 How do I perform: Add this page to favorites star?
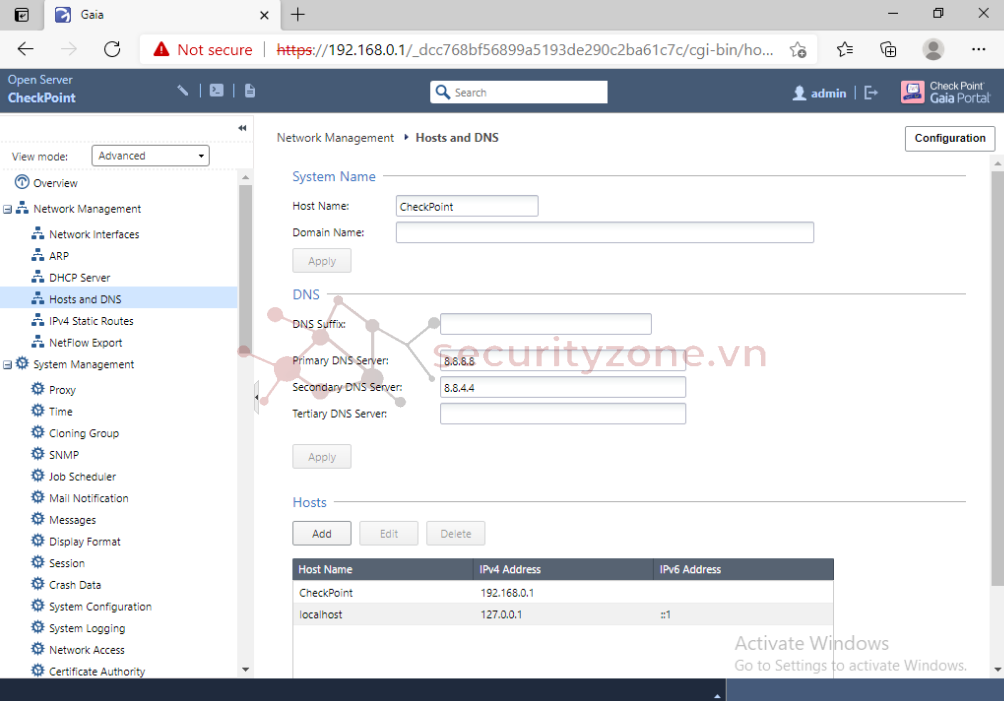(798, 49)
